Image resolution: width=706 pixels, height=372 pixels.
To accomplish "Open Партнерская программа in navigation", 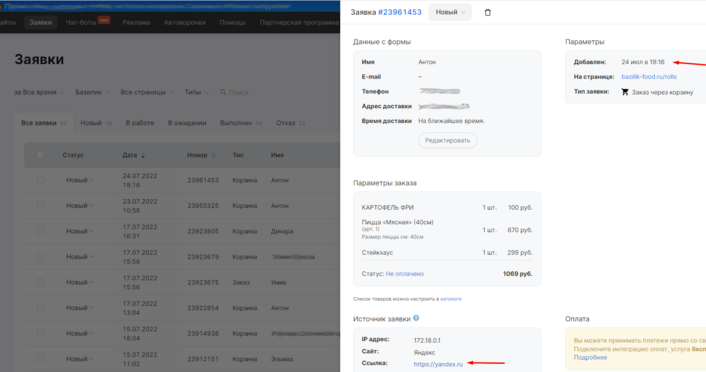I will tap(299, 22).
